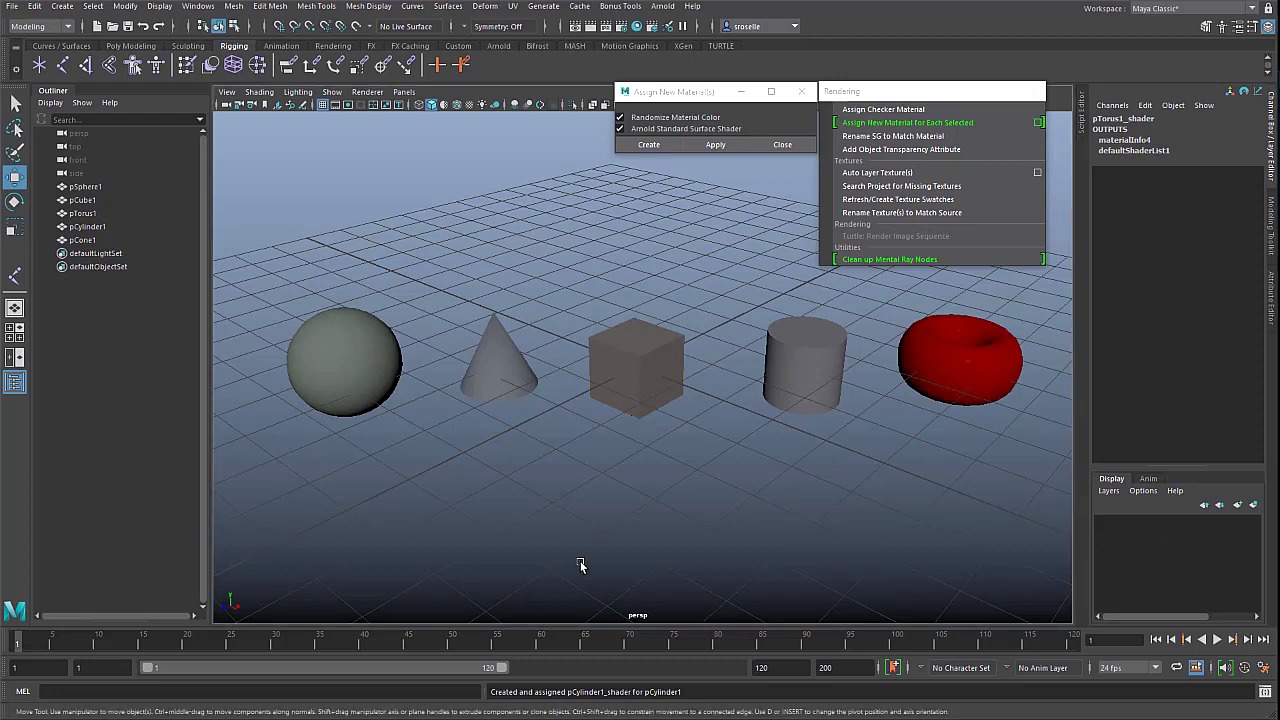Click the auto keyframe toggle icon
The image size is (1280, 720).
894,668
